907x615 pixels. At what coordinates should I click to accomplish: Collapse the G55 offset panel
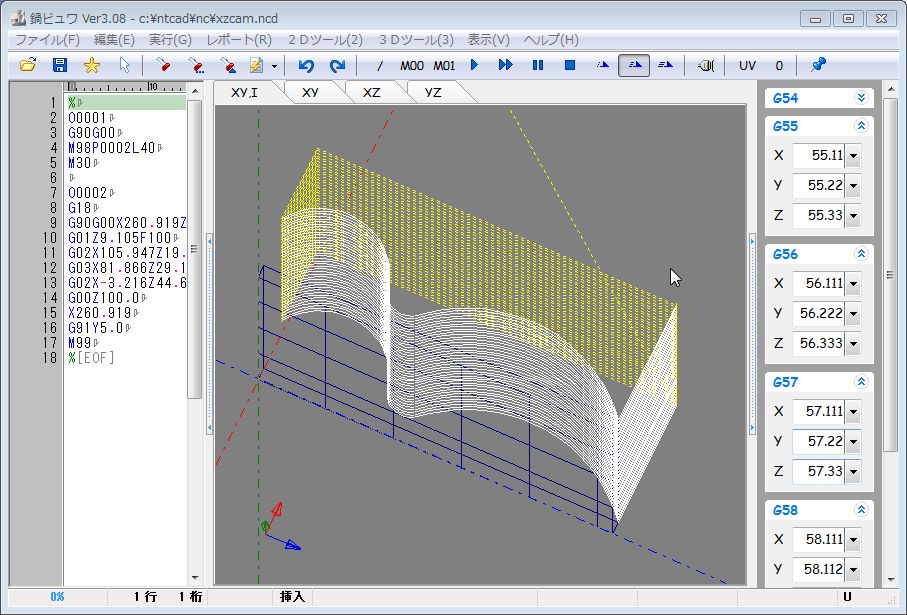[861, 126]
